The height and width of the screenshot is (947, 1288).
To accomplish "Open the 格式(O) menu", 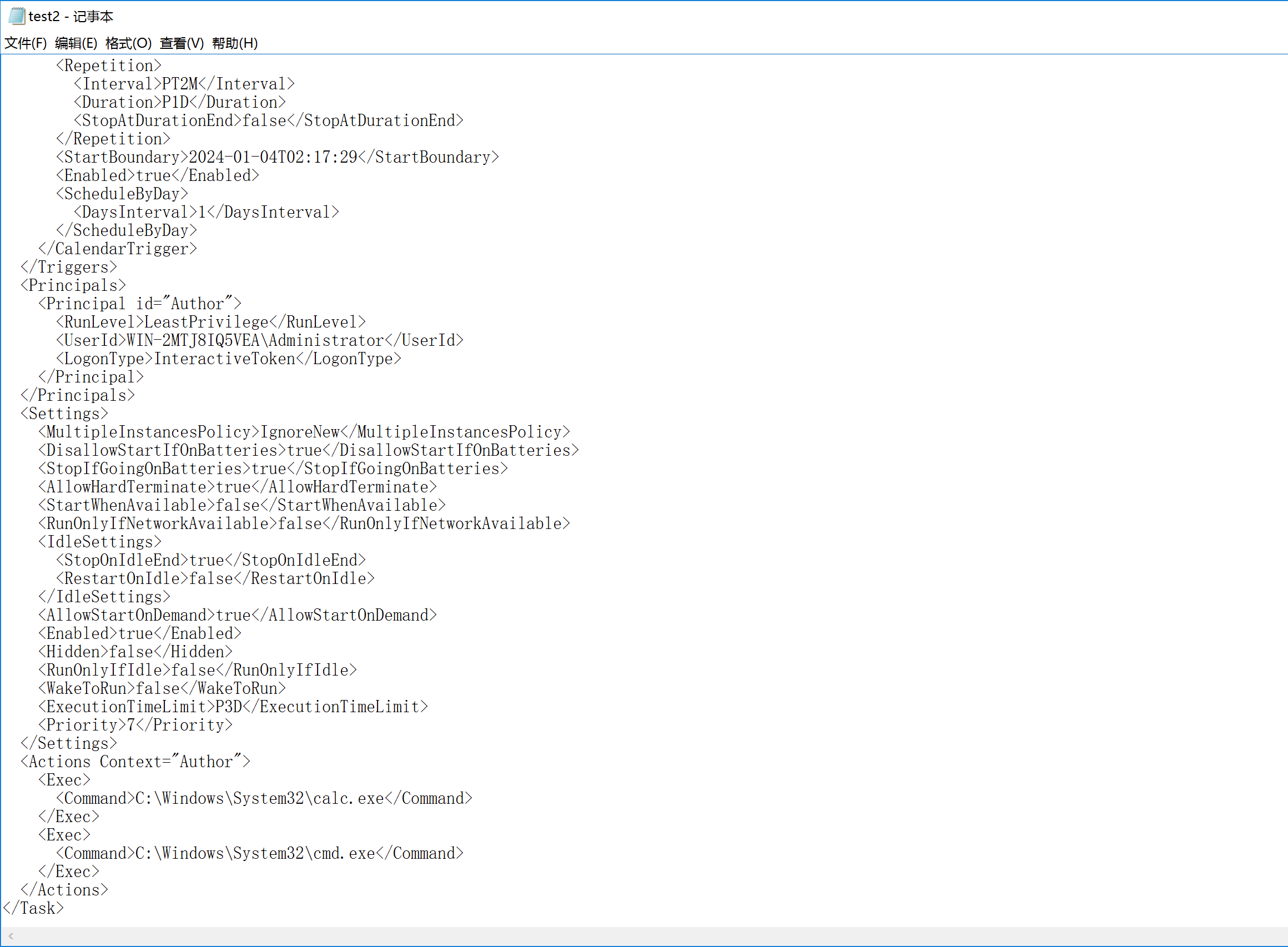I will click(128, 43).
